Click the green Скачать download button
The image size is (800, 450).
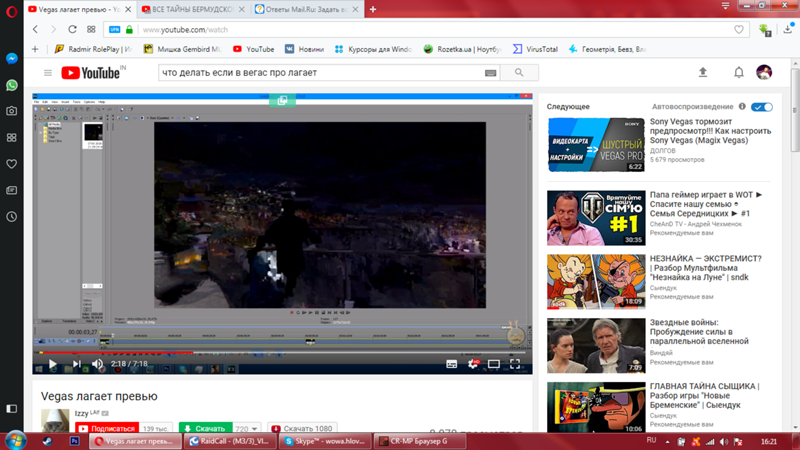pyautogui.click(x=206, y=429)
